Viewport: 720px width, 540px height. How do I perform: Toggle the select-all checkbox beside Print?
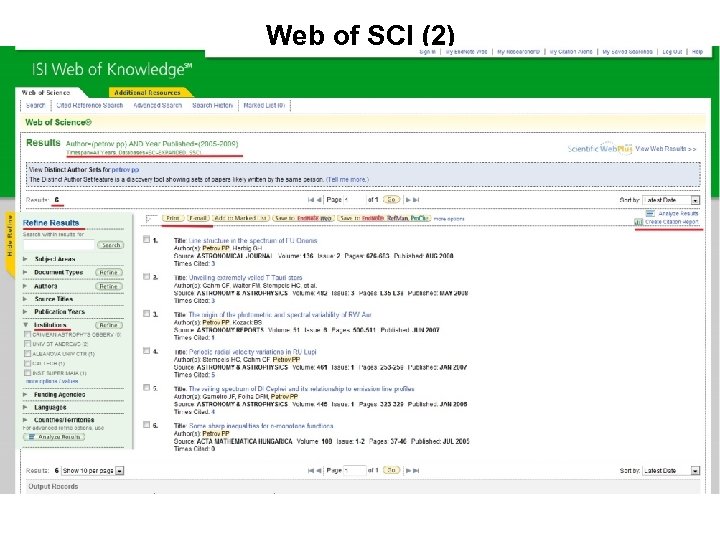coord(150,219)
